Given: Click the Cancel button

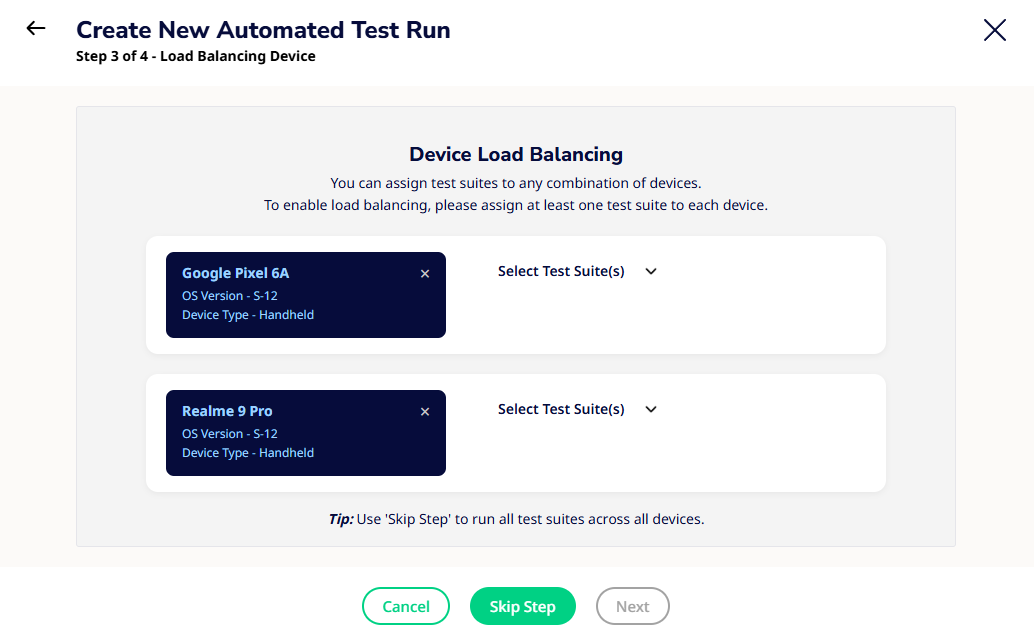Looking at the screenshot, I should [406, 606].
